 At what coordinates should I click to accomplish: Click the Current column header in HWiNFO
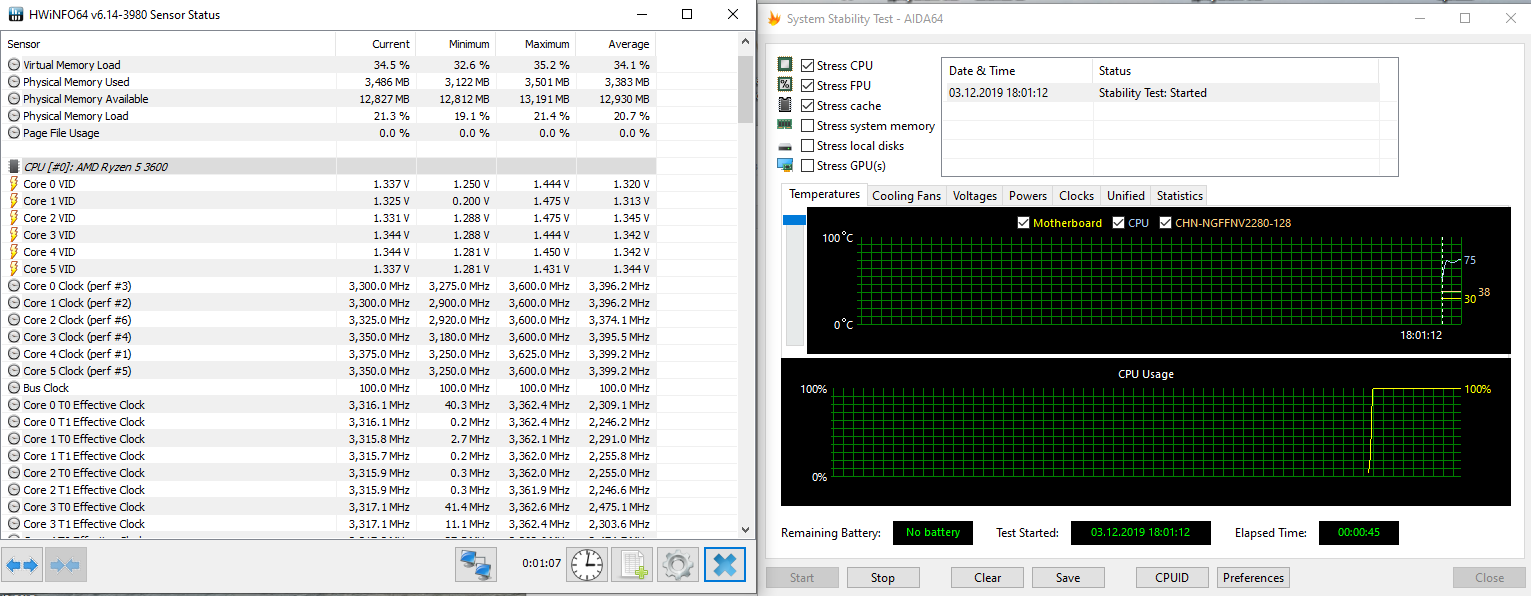[376, 44]
